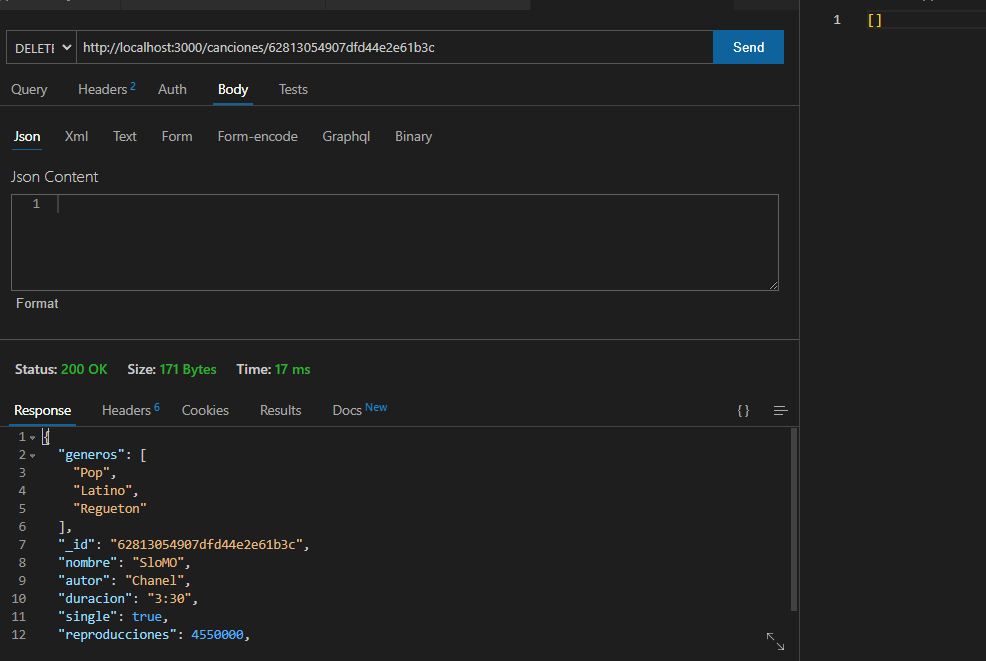Image resolution: width=986 pixels, height=661 pixels.
Task: Collapse the generos array at line 2
Action: coord(33,455)
